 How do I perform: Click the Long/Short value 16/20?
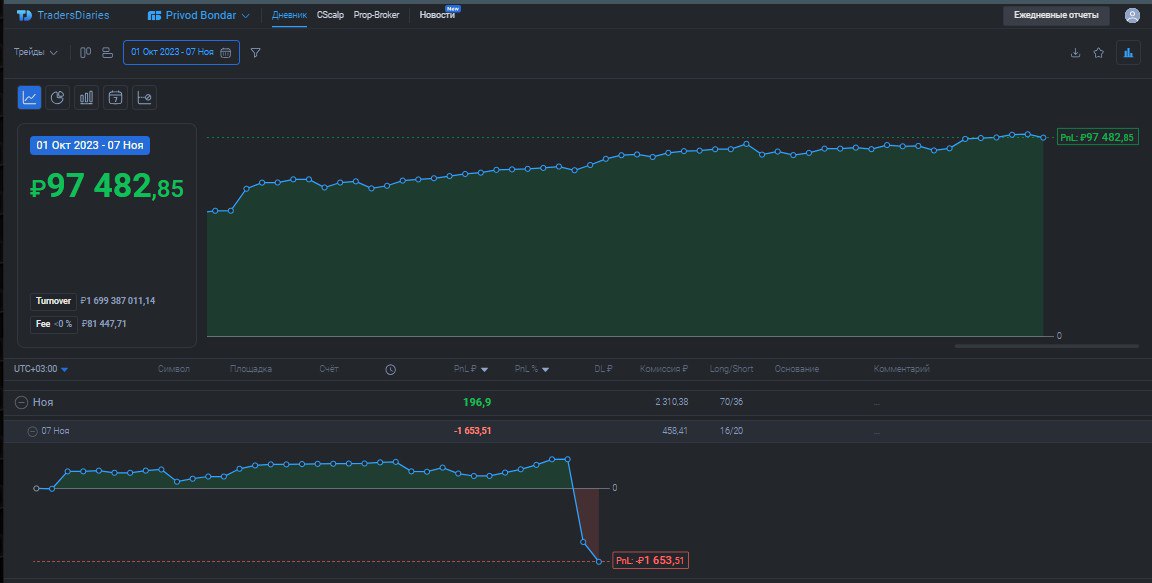(731, 431)
